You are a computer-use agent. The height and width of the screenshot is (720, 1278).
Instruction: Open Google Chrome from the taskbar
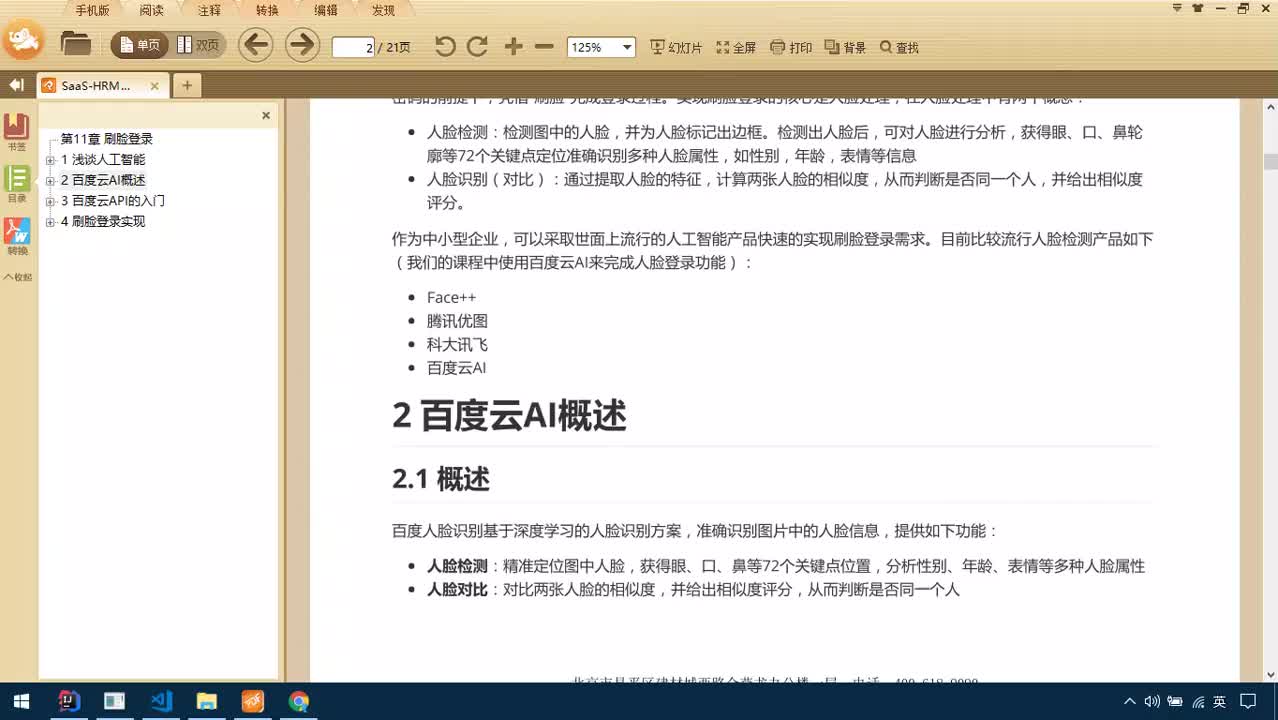pyautogui.click(x=298, y=701)
